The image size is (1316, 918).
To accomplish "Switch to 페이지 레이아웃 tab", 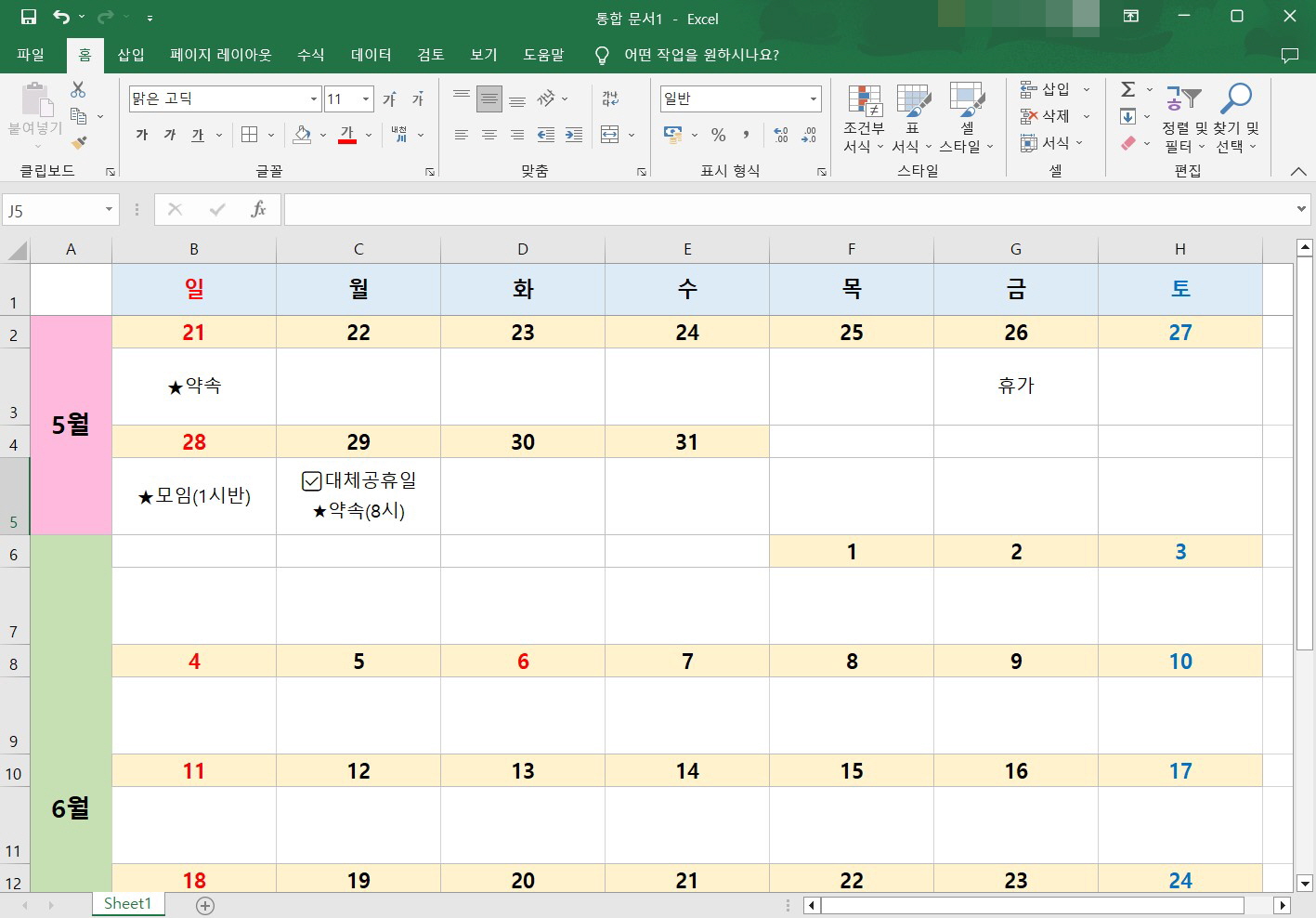I will coord(221,55).
